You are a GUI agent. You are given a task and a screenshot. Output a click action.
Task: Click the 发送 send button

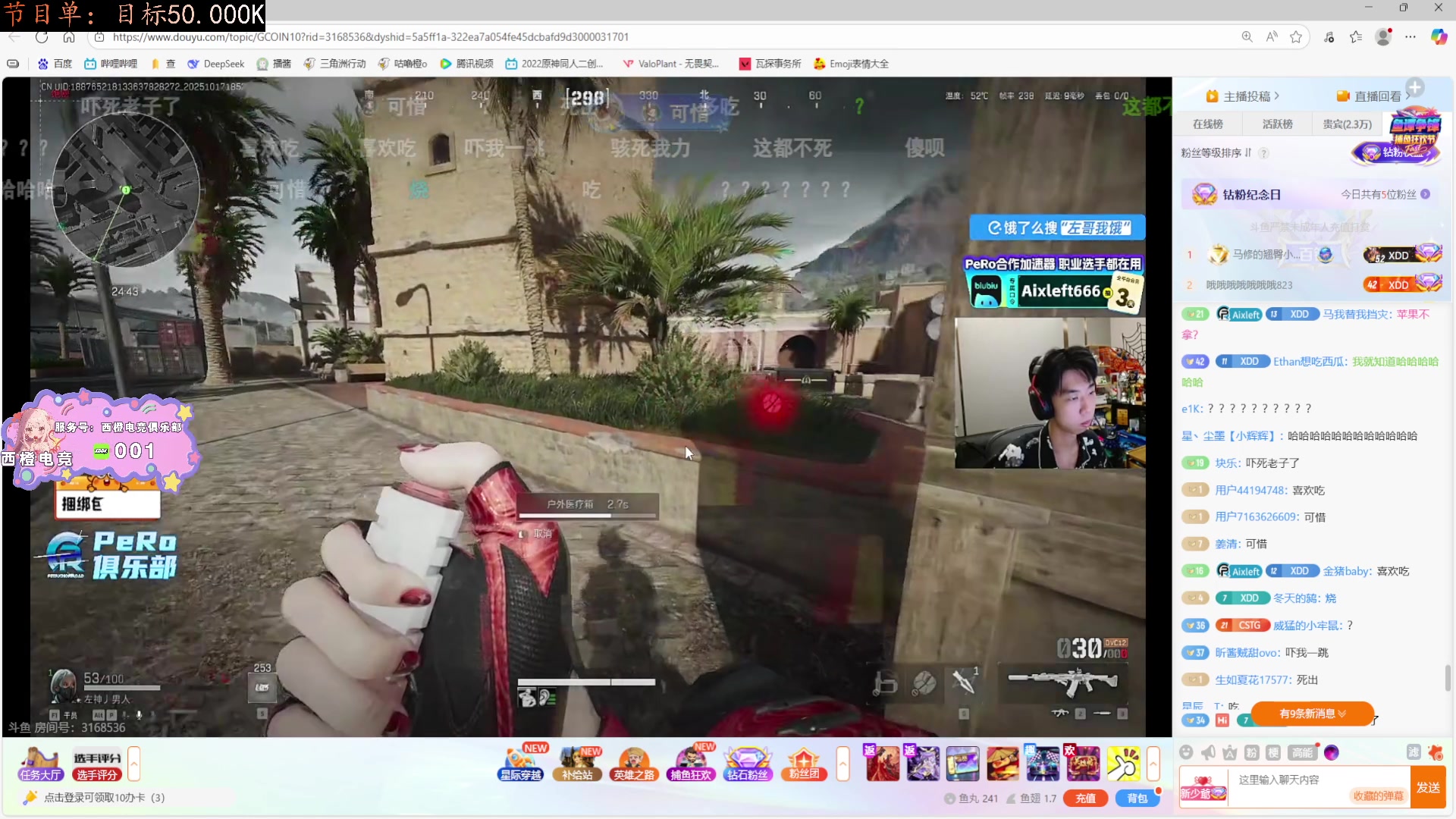pyautogui.click(x=1429, y=787)
